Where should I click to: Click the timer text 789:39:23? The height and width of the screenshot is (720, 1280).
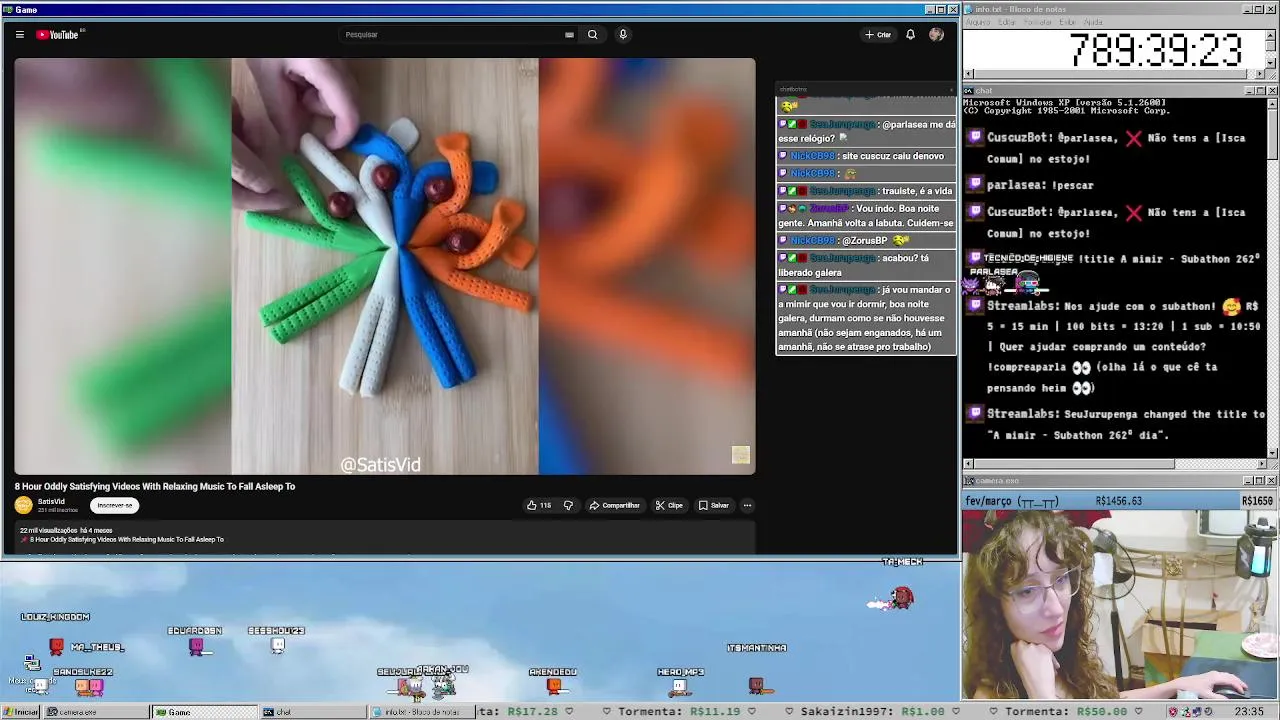click(1156, 50)
